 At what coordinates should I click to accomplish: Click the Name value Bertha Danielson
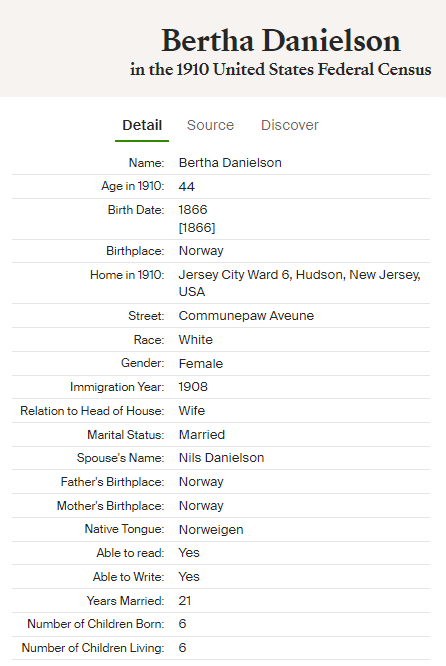(230, 163)
